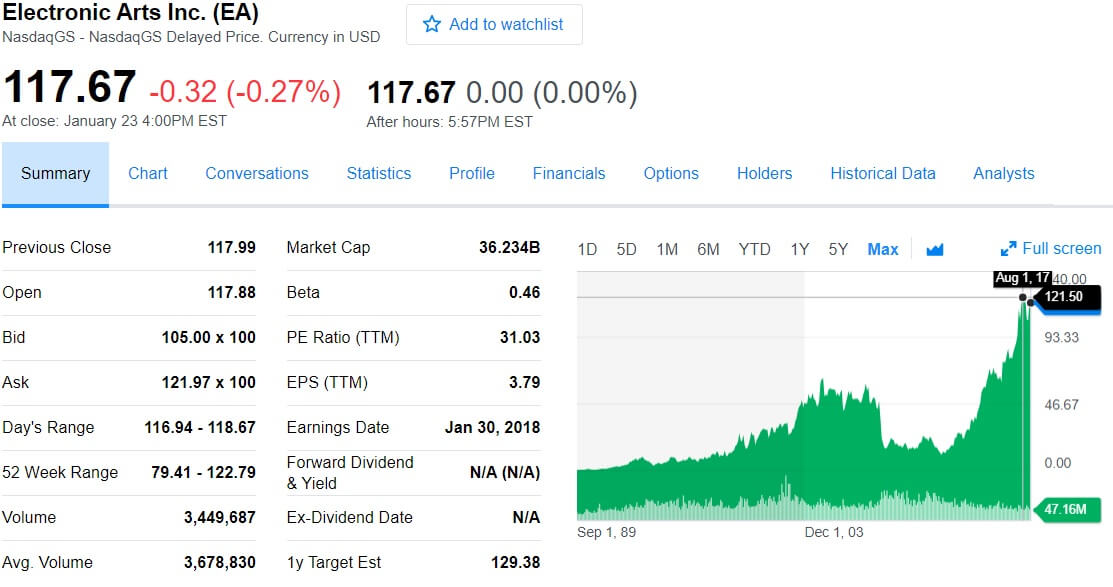1113x587 pixels.
Task: Open the Financials tab
Action: point(569,173)
